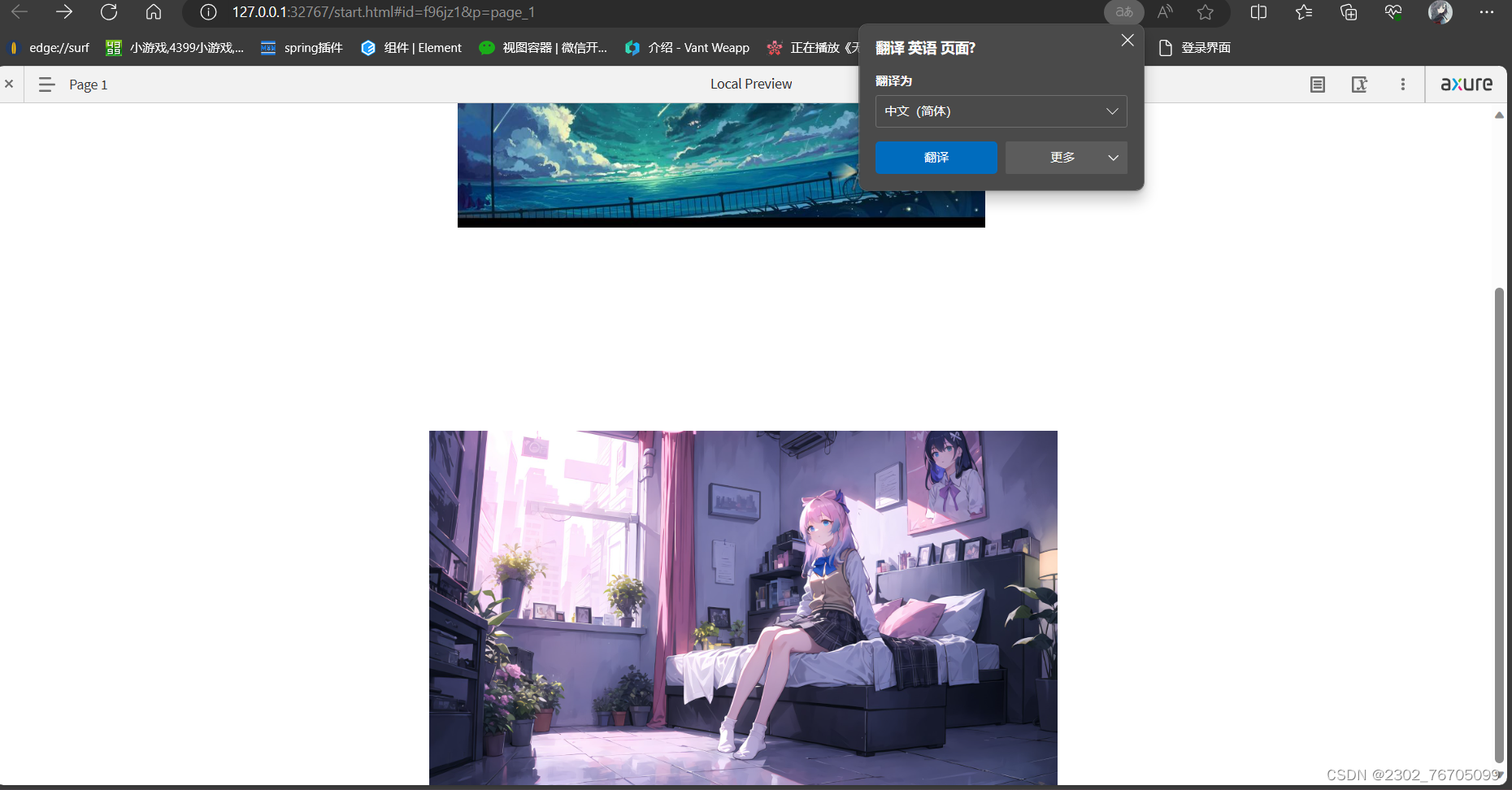Image resolution: width=1512 pixels, height=790 pixels.
Task: Click Page 1 title
Action: 88,85
